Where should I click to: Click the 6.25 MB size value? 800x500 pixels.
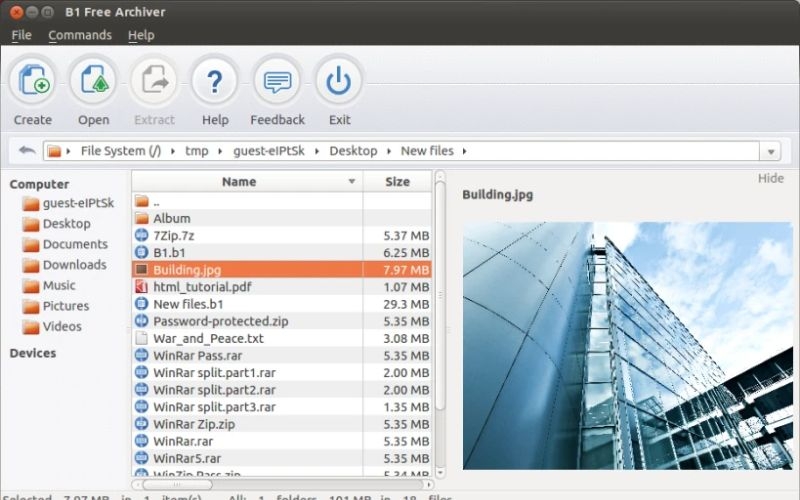[x=406, y=253]
